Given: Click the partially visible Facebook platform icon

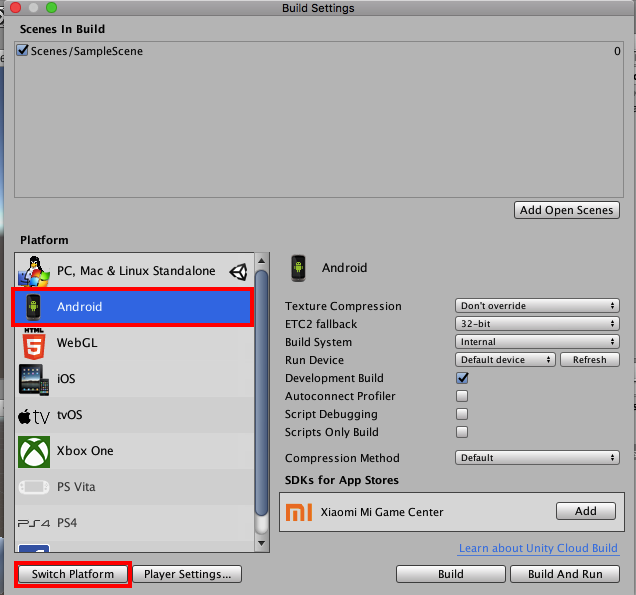Looking at the screenshot, I should pos(34,548).
